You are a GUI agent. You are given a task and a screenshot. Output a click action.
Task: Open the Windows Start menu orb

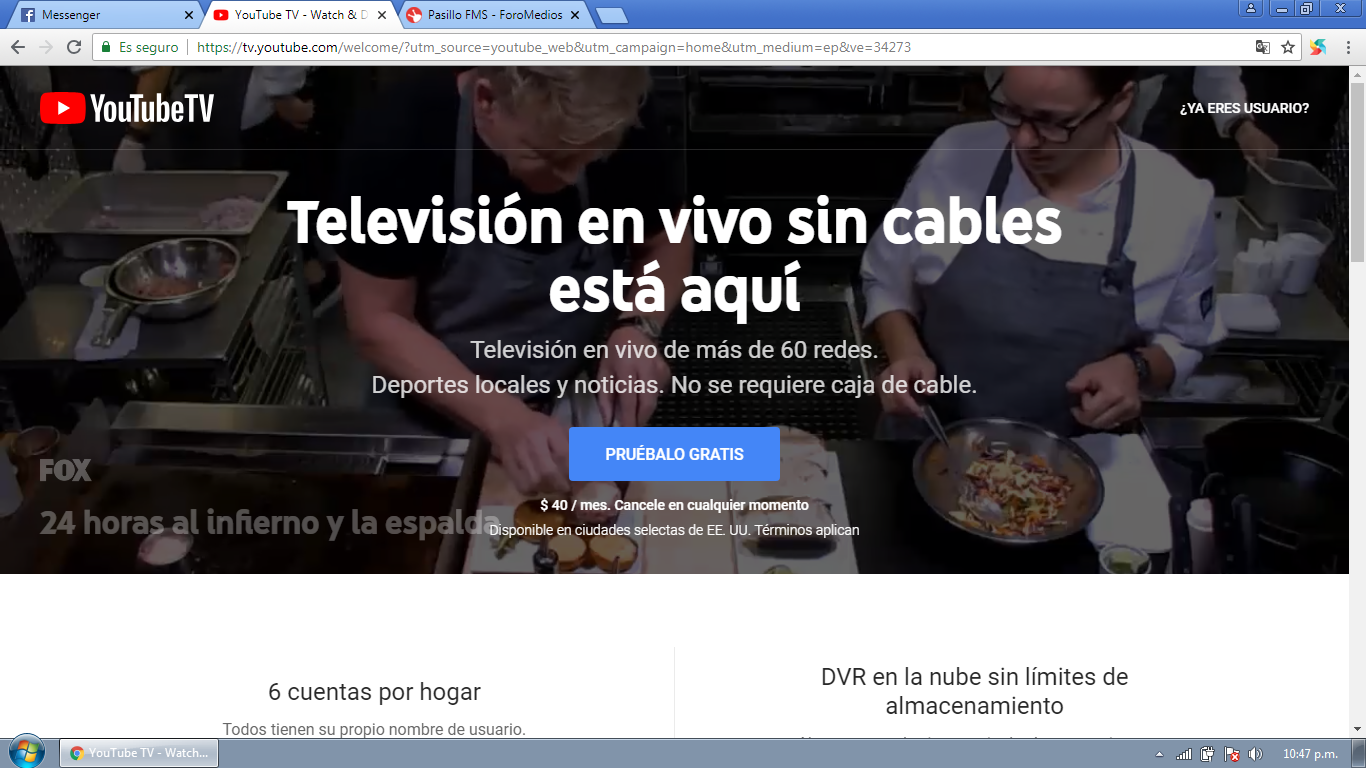(x=26, y=752)
